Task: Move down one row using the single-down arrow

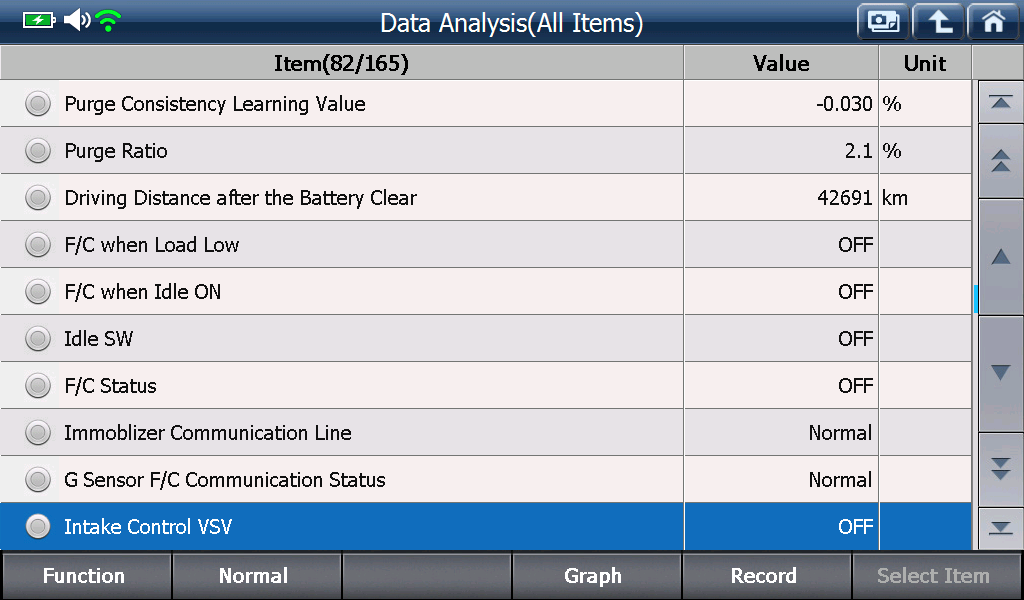Action: point(1000,373)
